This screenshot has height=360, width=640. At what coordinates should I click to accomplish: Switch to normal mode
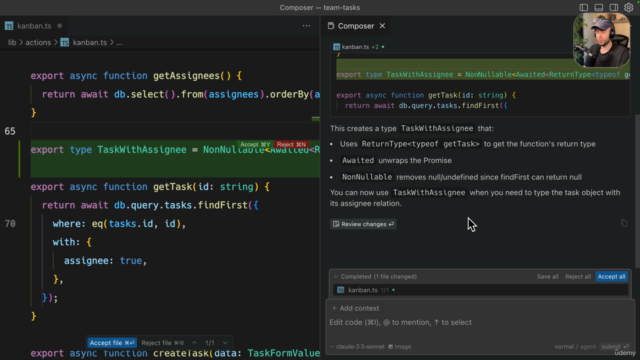point(564,347)
